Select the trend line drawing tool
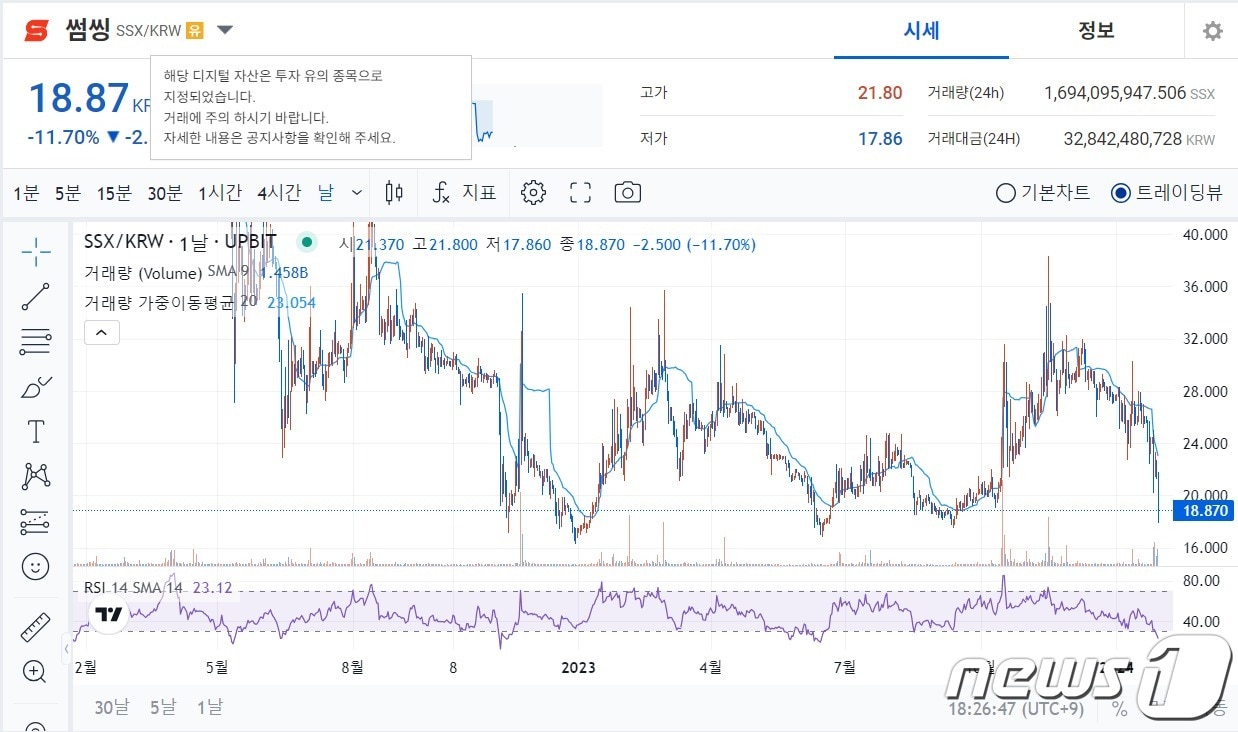 click(x=34, y=296)
